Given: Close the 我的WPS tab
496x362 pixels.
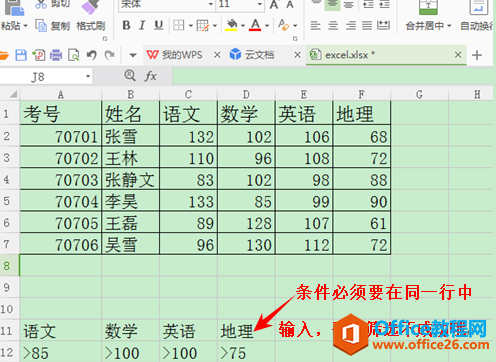Looking at the screenshot, I should (217, 55).
